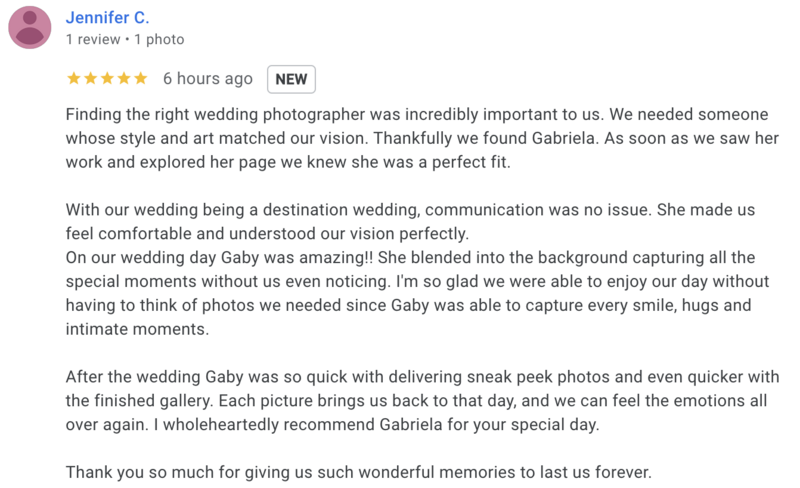Select the fourth gold rating star
800x488 pixels.
pyautogui.click(x=124, y=78)
